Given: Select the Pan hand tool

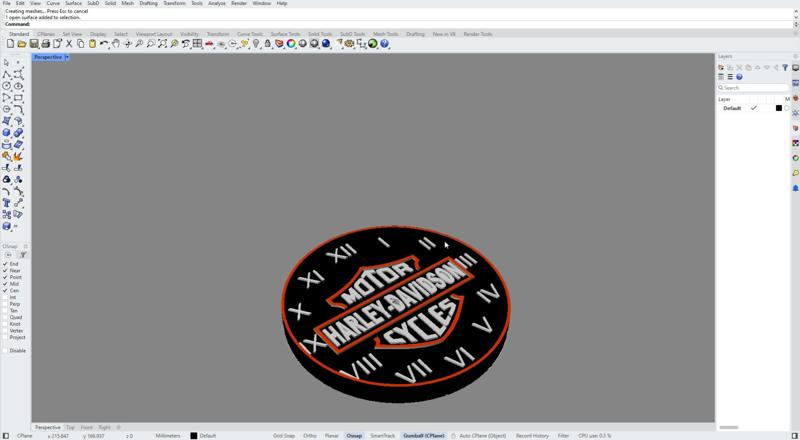Looking at the screenshot, I should 116,44.
